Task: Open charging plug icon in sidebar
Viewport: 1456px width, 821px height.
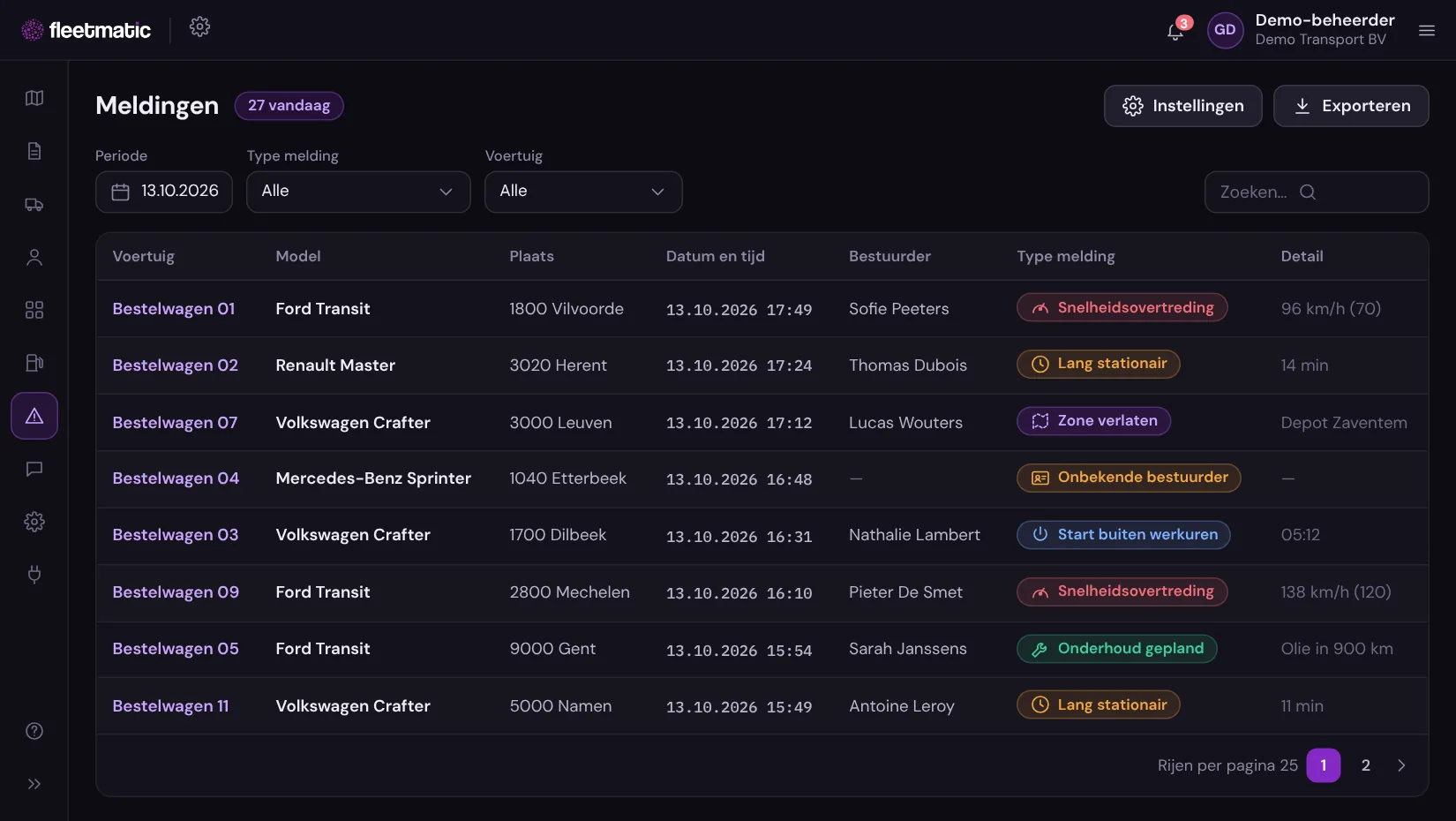Action: [x=34, y=575]
